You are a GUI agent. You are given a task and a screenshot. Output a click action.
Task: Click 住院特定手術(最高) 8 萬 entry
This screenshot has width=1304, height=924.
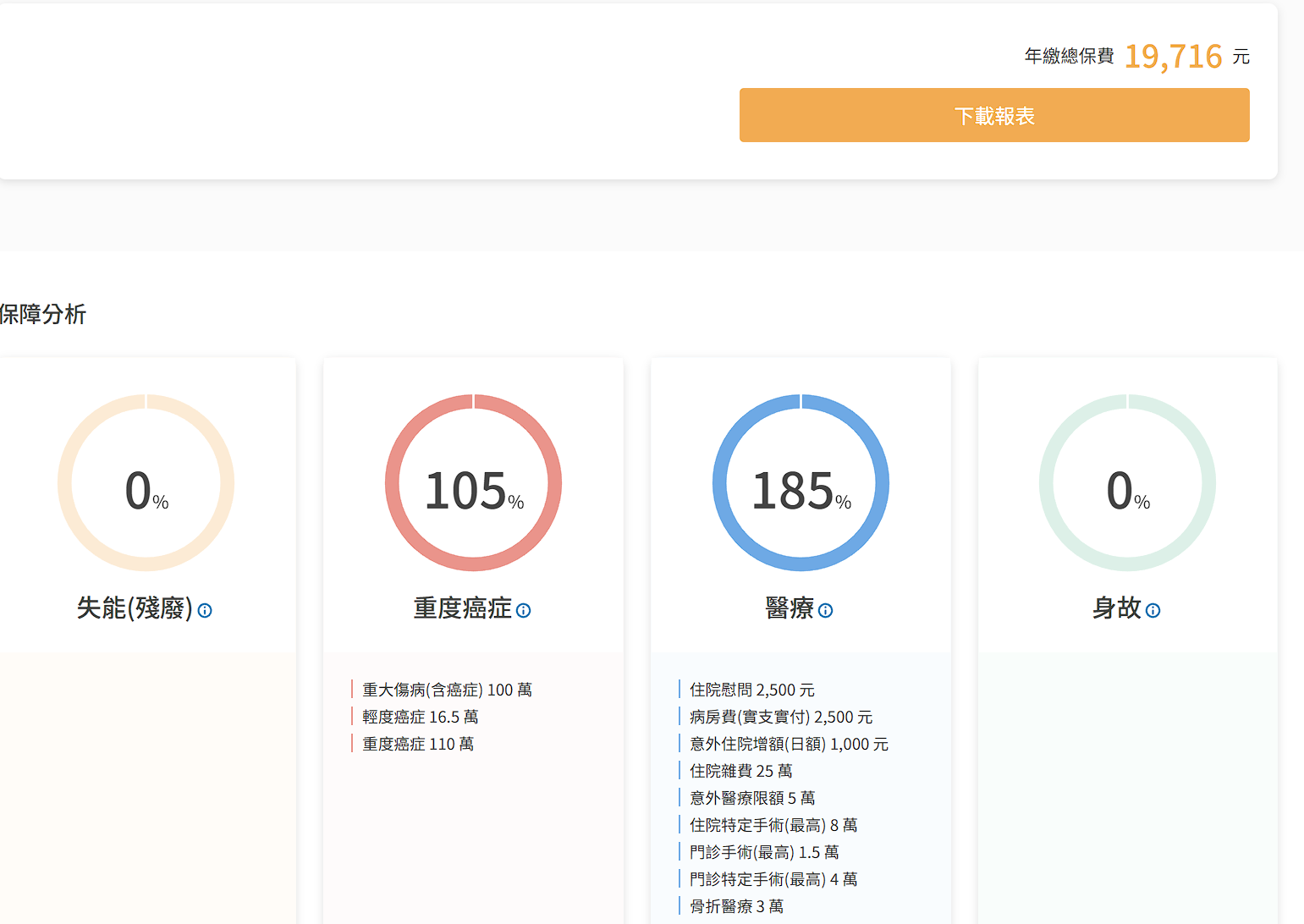[x=773, y=825]
